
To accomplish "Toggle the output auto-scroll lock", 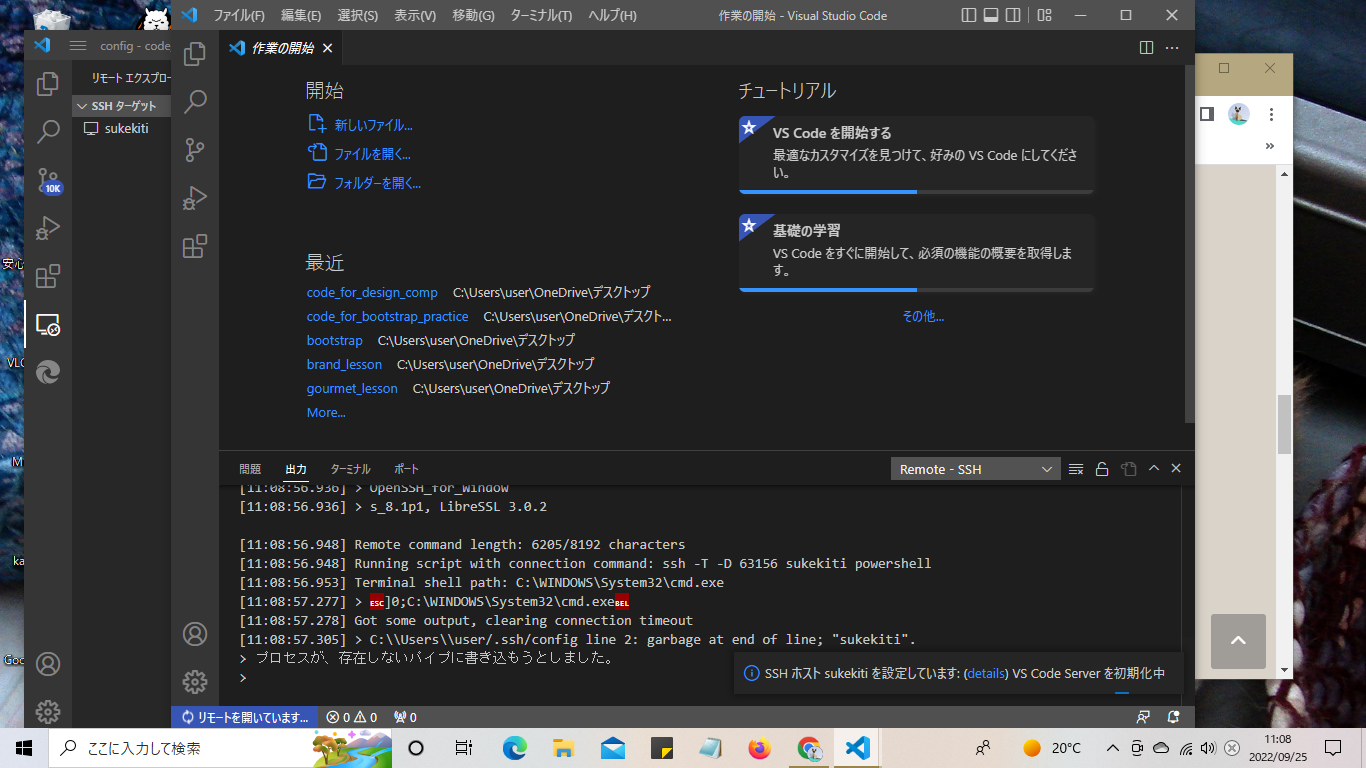I will [x=1102, y=469].
